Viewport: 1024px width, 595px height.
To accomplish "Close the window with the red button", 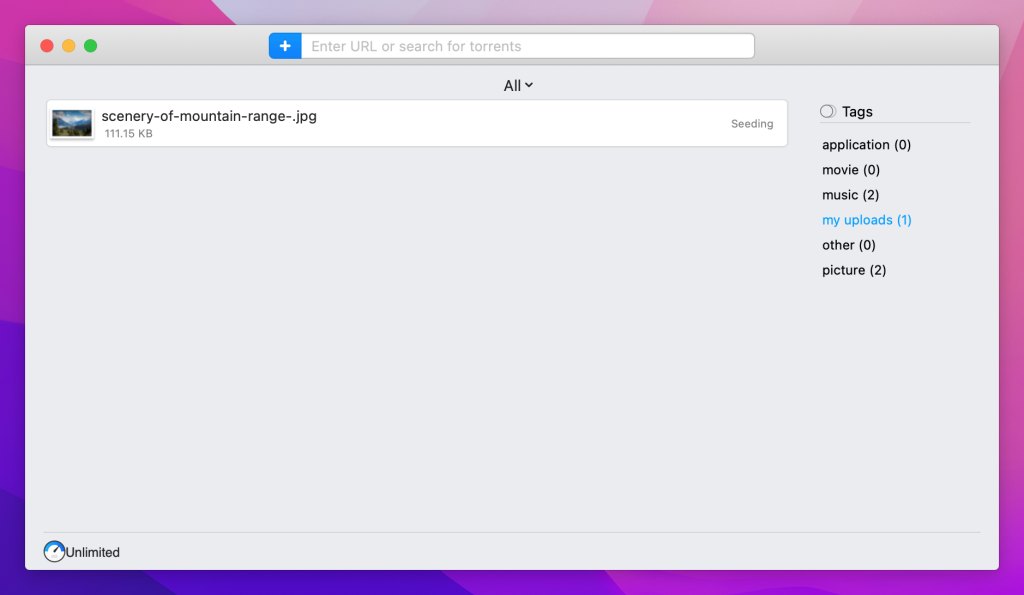I will click(x=47, y=46).
